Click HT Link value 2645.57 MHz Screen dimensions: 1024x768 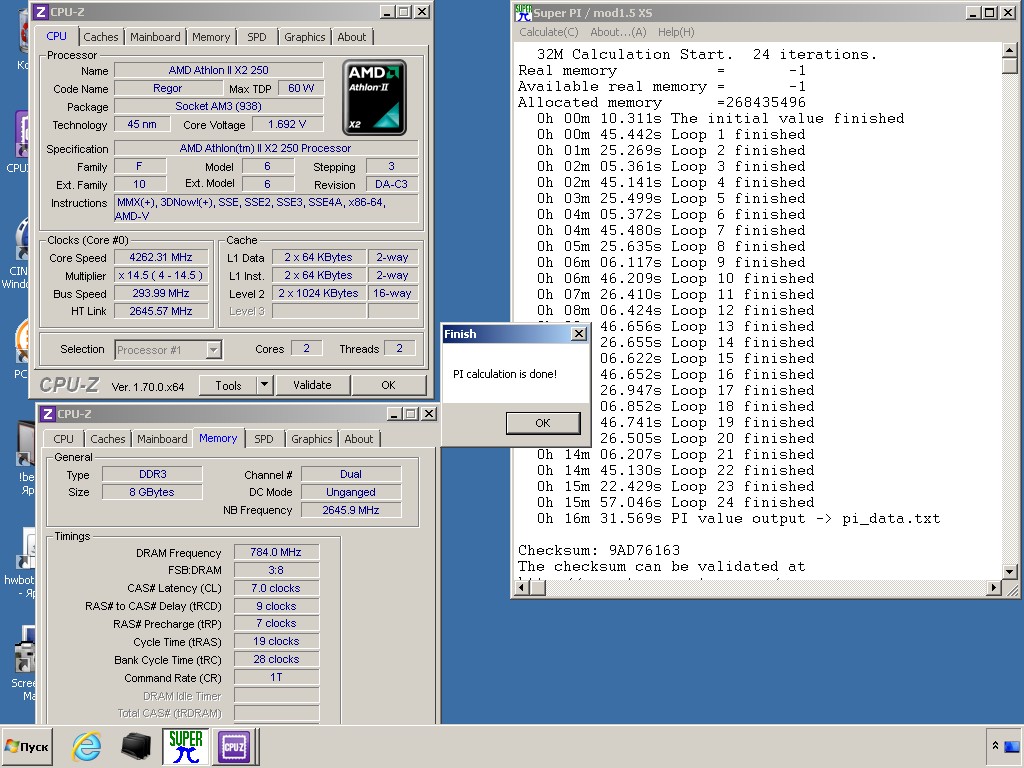pos(161,312)
